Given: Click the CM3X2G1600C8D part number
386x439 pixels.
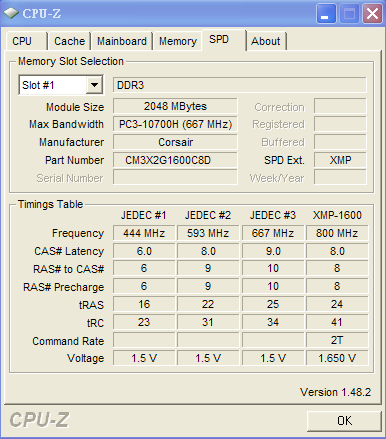Looking at the screenshot, I should click(x=175, y=160).
